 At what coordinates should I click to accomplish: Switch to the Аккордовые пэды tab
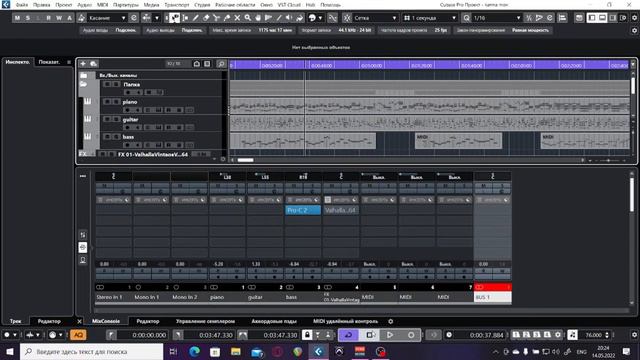tap(274, 321)
